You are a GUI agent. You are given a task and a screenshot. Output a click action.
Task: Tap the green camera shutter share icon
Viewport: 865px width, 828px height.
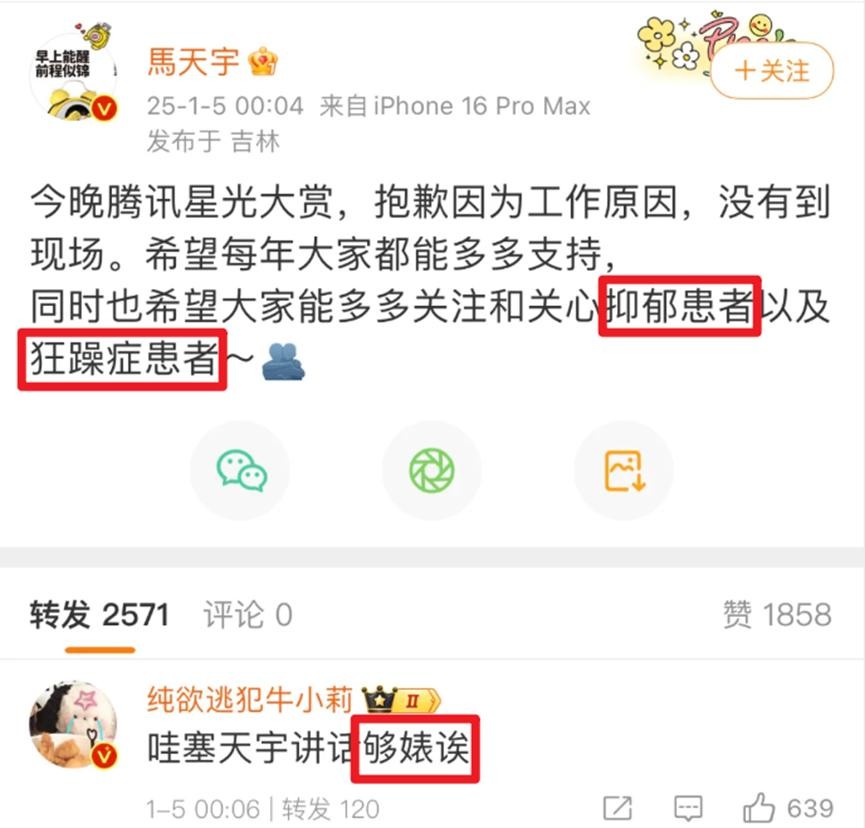point(432,470)
